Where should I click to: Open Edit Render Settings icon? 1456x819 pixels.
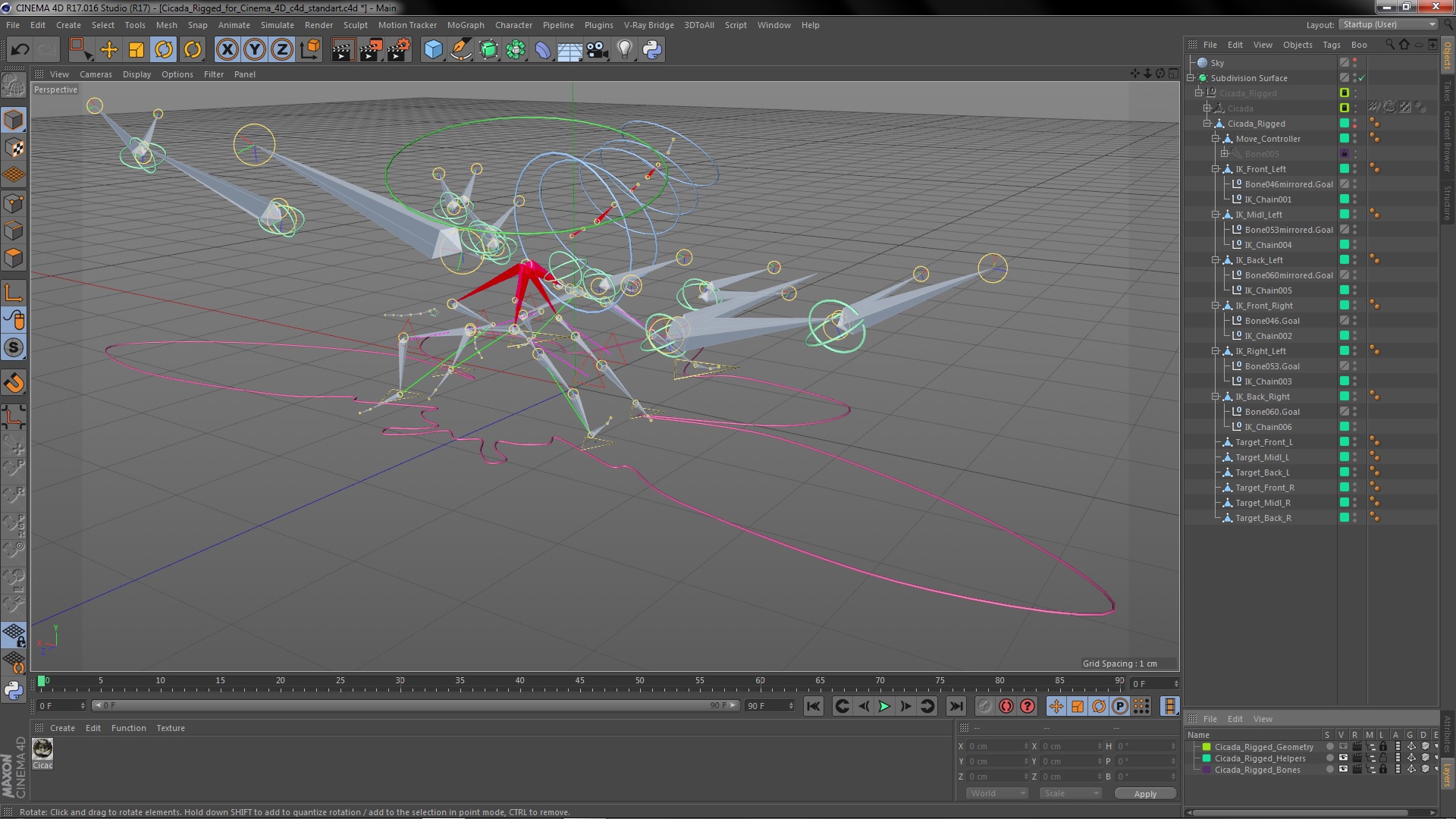(399, 50)
